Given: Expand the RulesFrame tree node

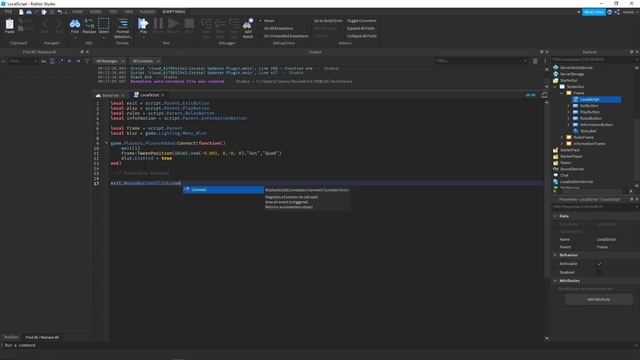Looking at the screenshot, I should (562, 137).
